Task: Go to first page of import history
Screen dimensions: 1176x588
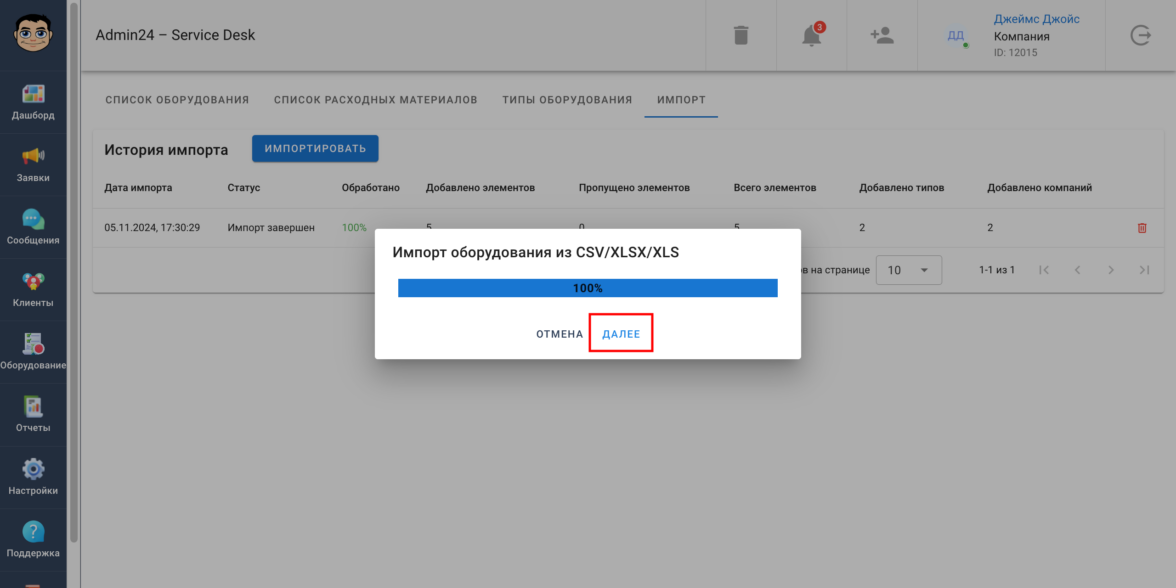Action: (x=1044, y=270)
